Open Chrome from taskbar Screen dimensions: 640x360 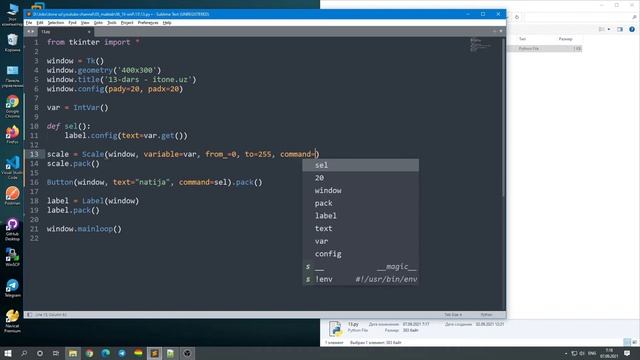(89, 353)
